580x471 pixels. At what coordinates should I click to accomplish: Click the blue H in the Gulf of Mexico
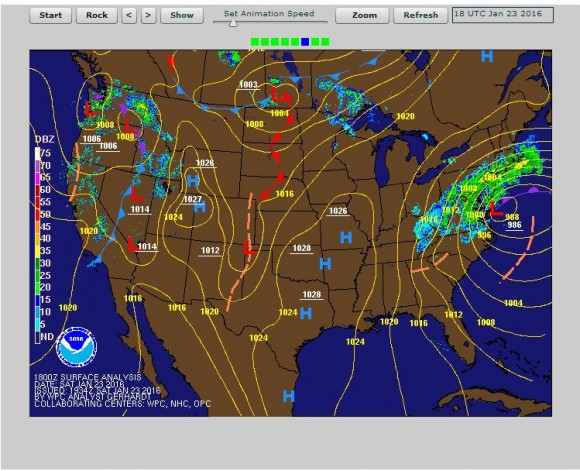pos(289,396)
